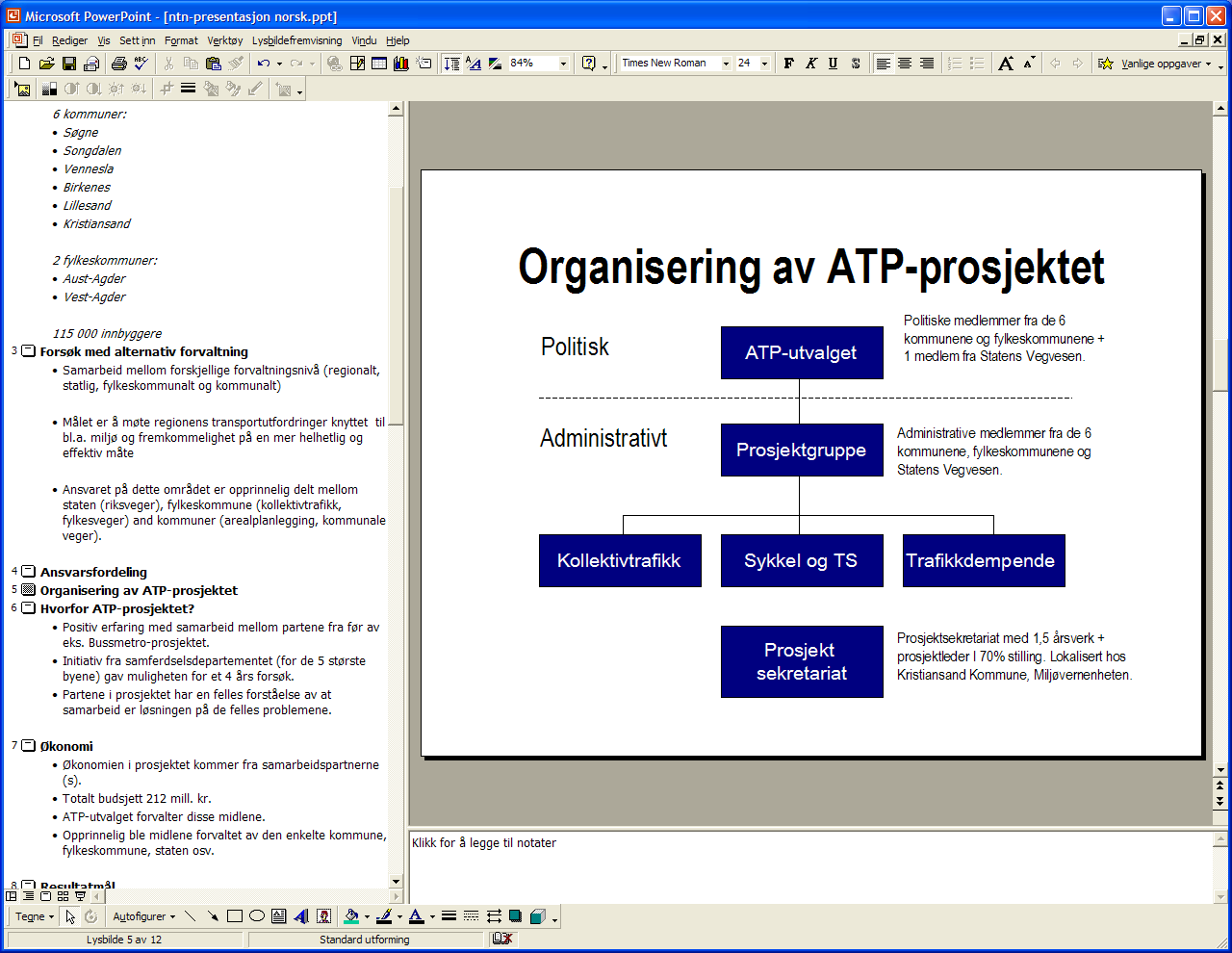This screenshot has width=1232, height=953.
Task: Toggle Show Formatting in outline
Action: [474, 64]
